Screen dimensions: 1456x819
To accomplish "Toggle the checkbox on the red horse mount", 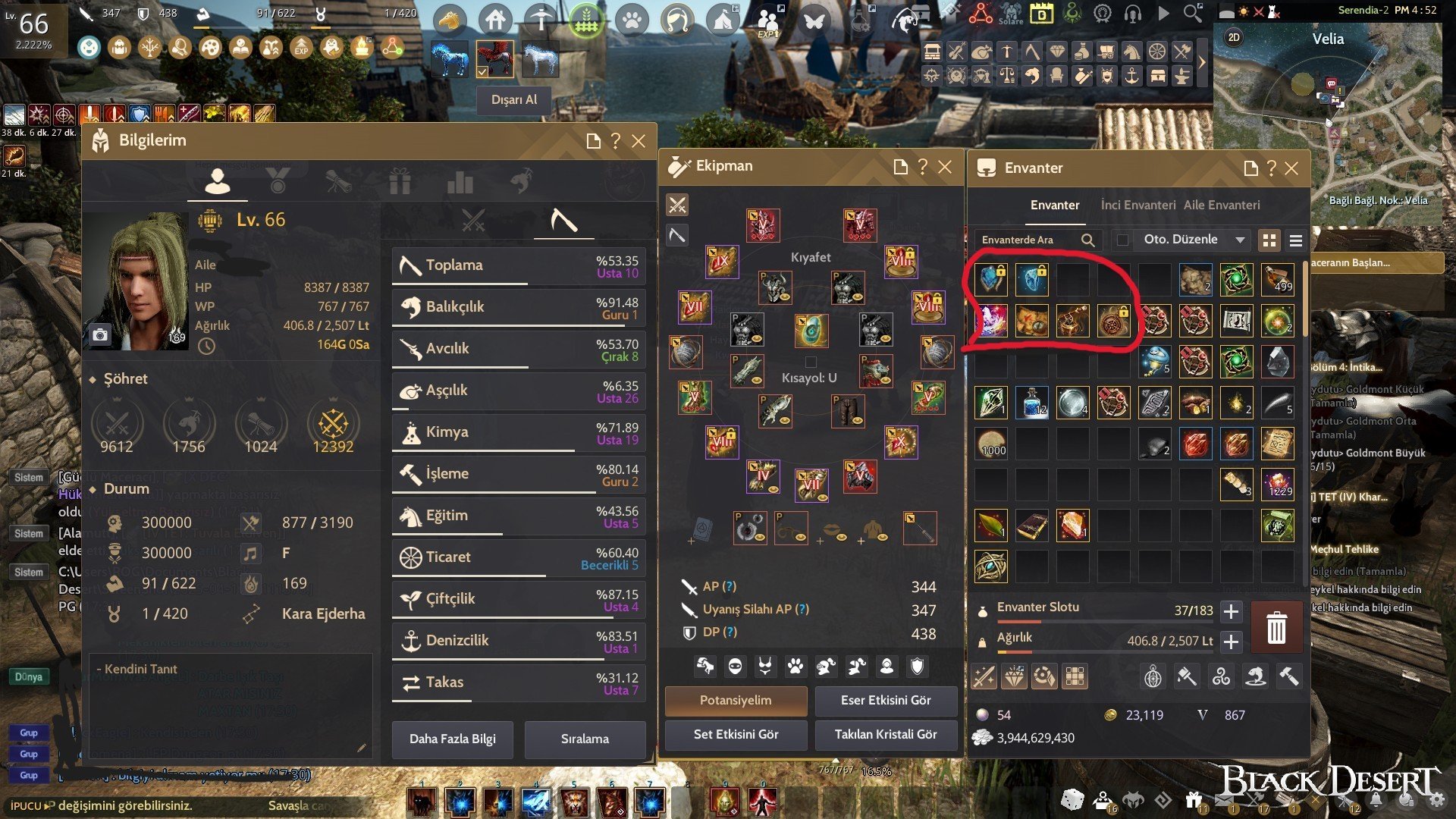I will (482, 72).
